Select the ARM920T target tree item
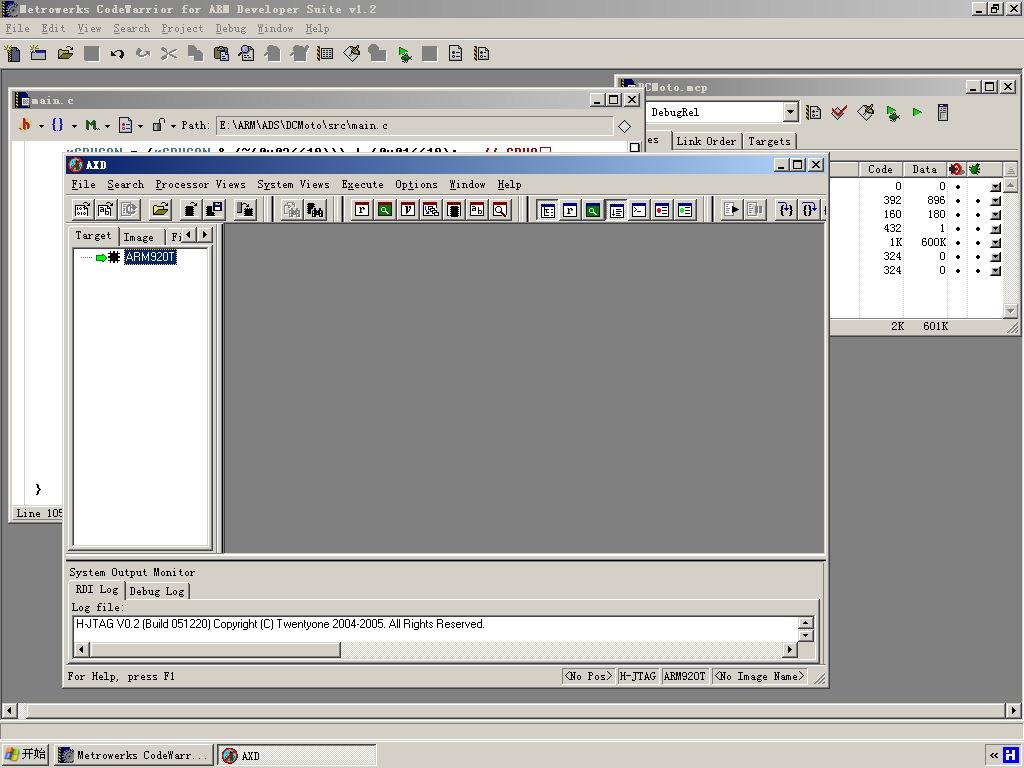1024x768 pixels. coord(150,257)
